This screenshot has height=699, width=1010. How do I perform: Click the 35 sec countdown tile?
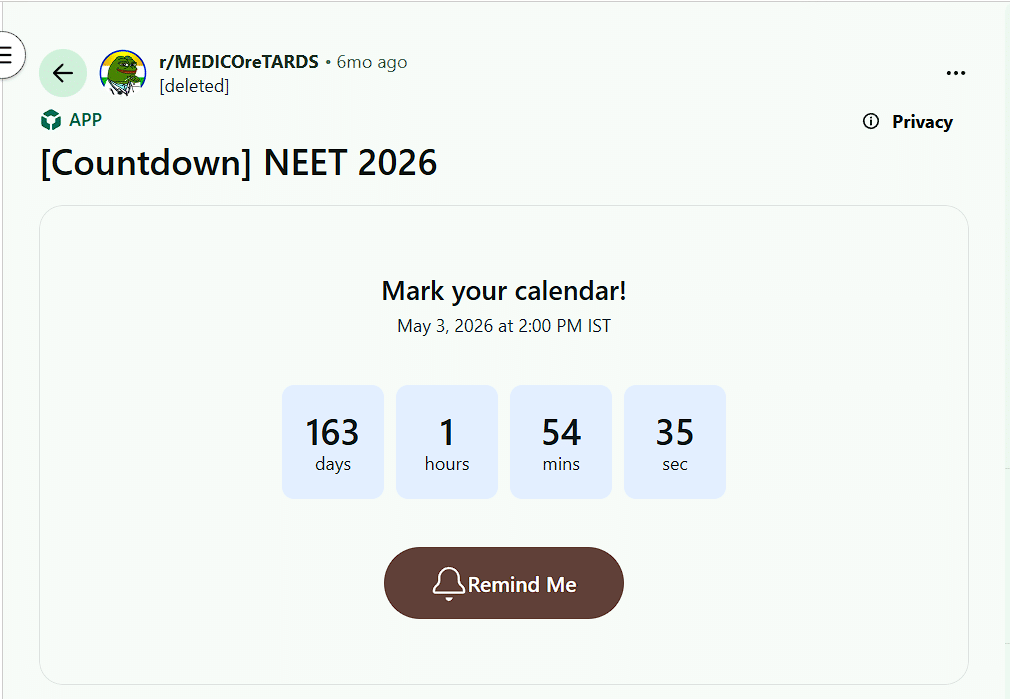pyautogui.click(x=674, y=441)
